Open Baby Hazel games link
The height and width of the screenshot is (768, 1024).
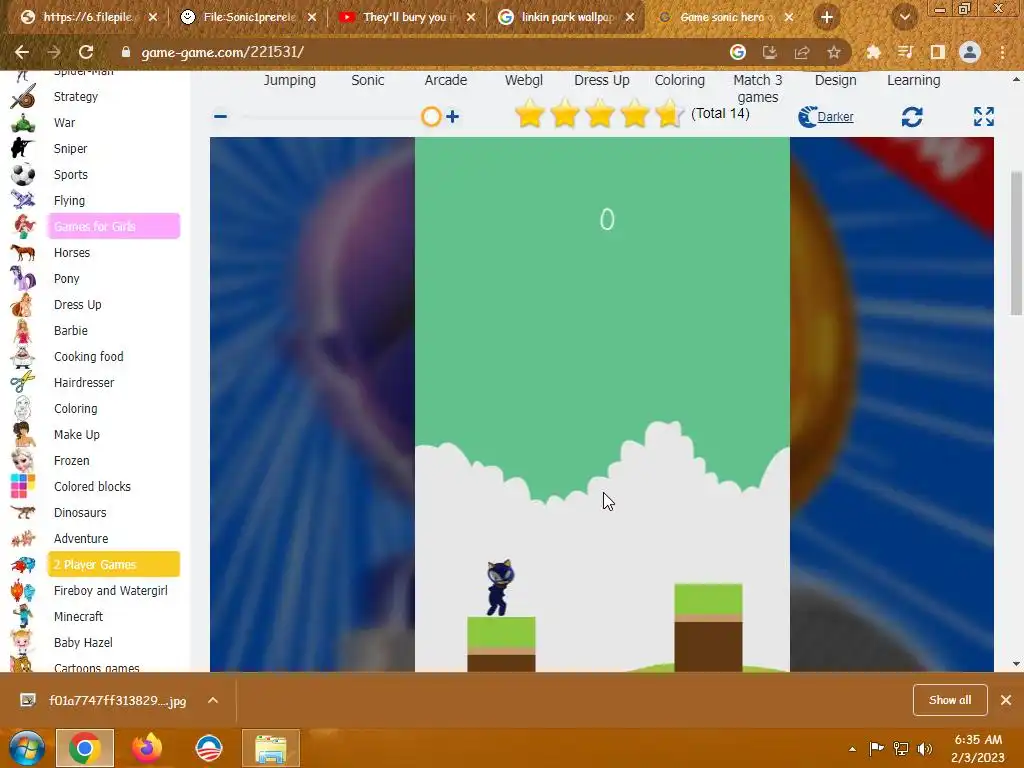84,643
